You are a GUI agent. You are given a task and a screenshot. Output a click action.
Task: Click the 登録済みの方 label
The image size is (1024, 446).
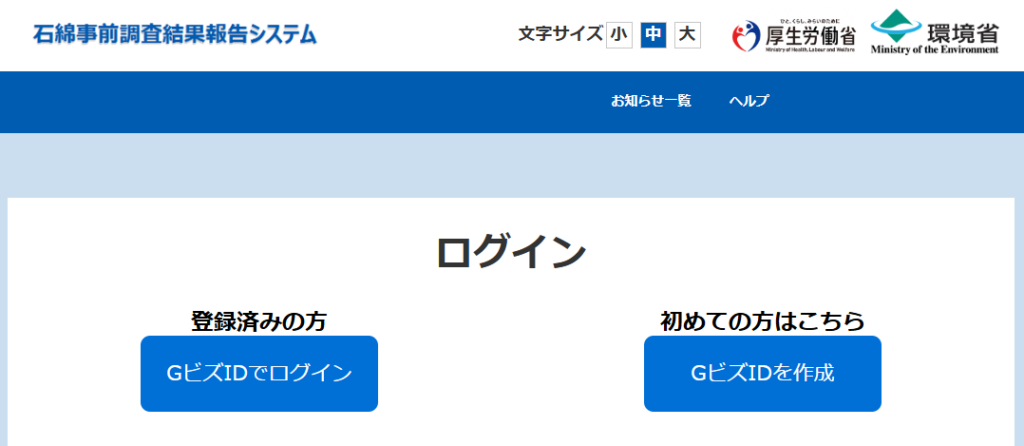coord(259,321)
